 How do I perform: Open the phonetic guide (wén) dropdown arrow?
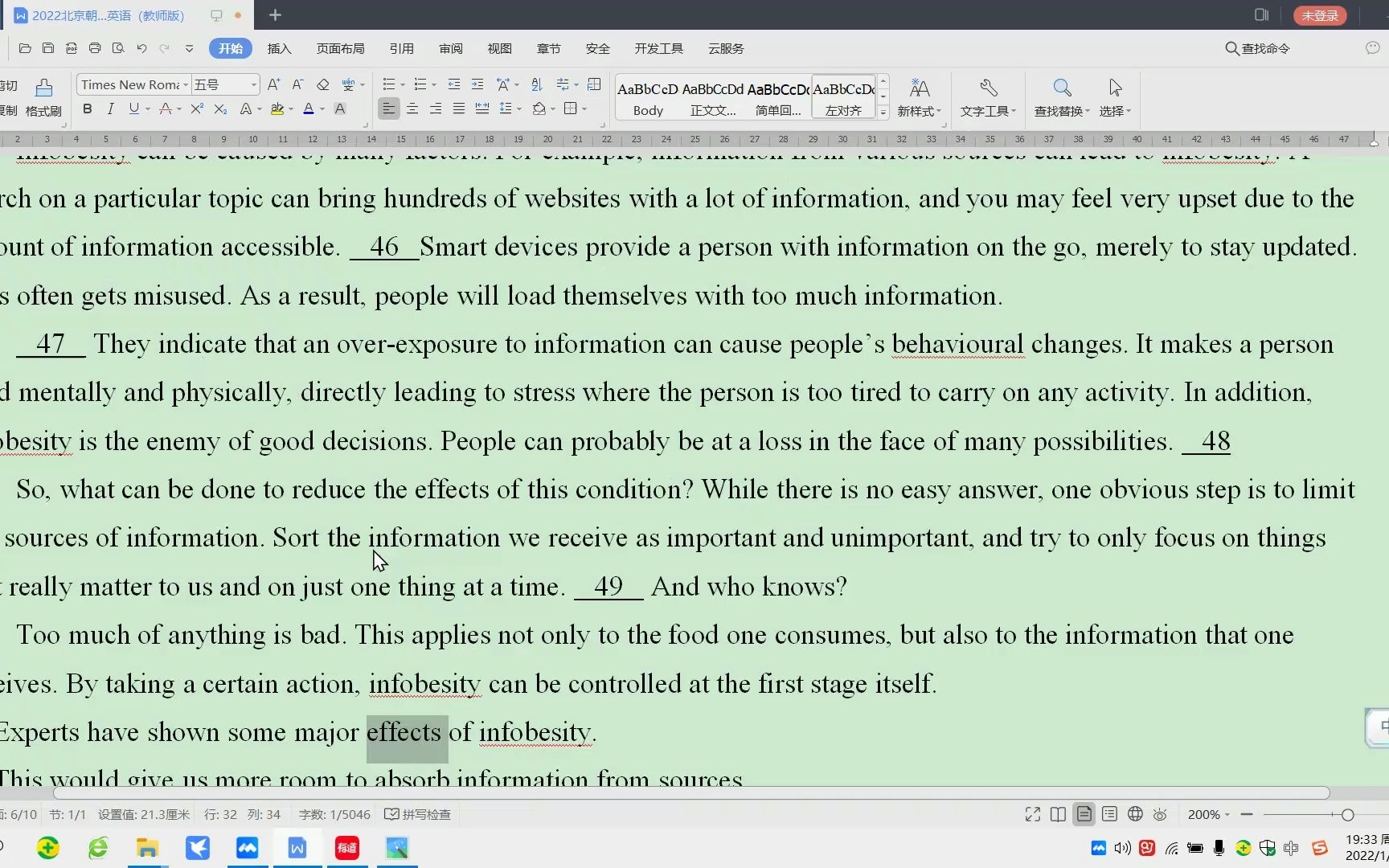click(x=363, y=85)
